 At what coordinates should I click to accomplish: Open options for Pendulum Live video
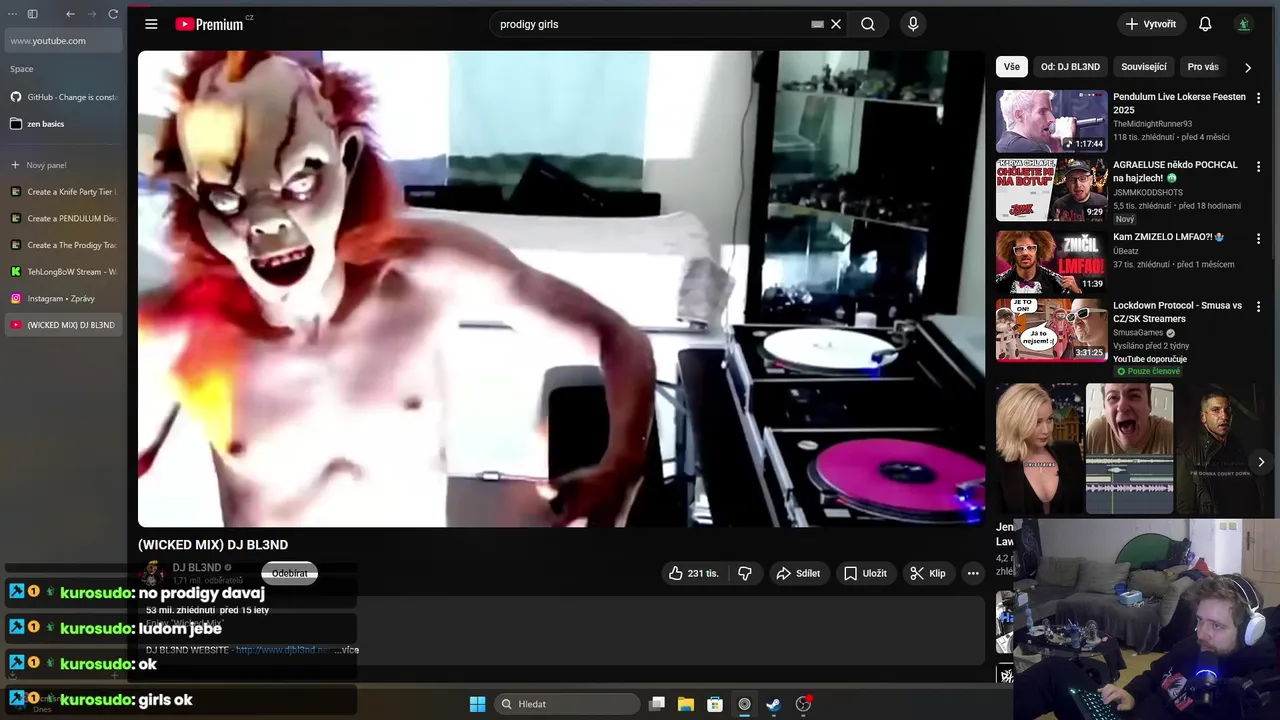coord(1258,98)
